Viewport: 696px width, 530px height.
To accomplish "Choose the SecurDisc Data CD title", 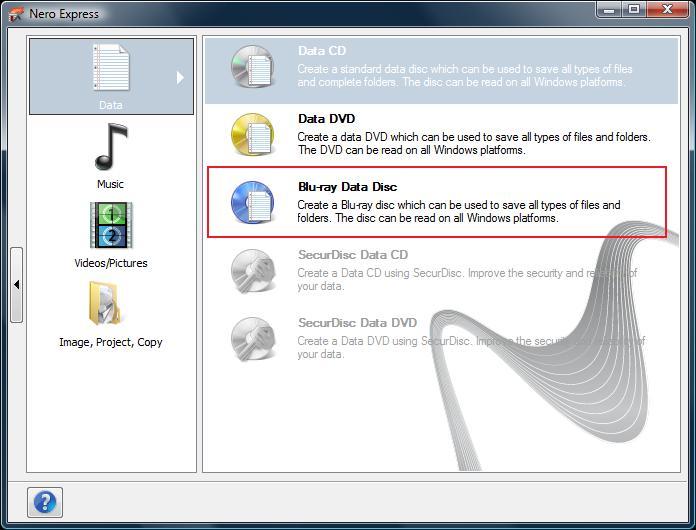I will click(x=353, y=254).
